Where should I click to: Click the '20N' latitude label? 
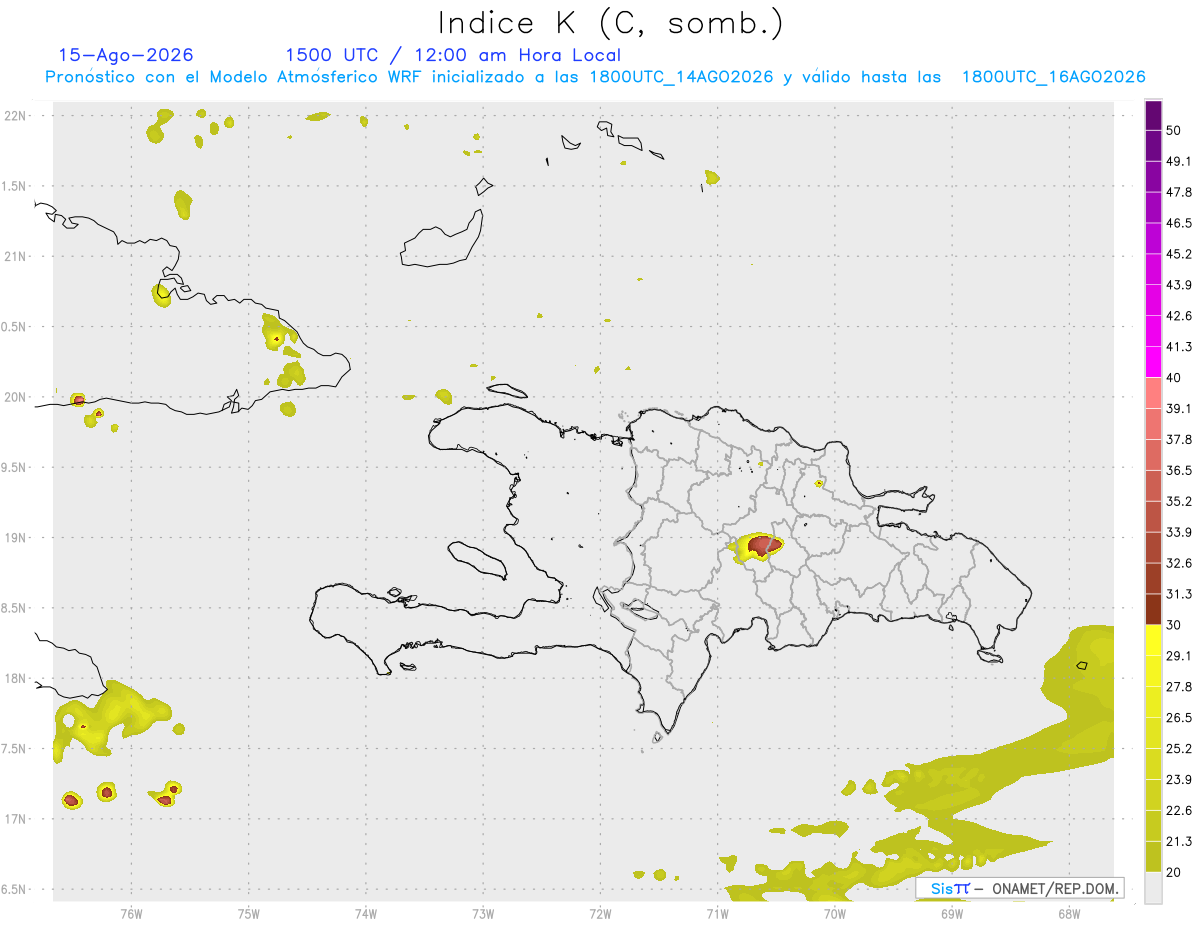pos(16,397)
